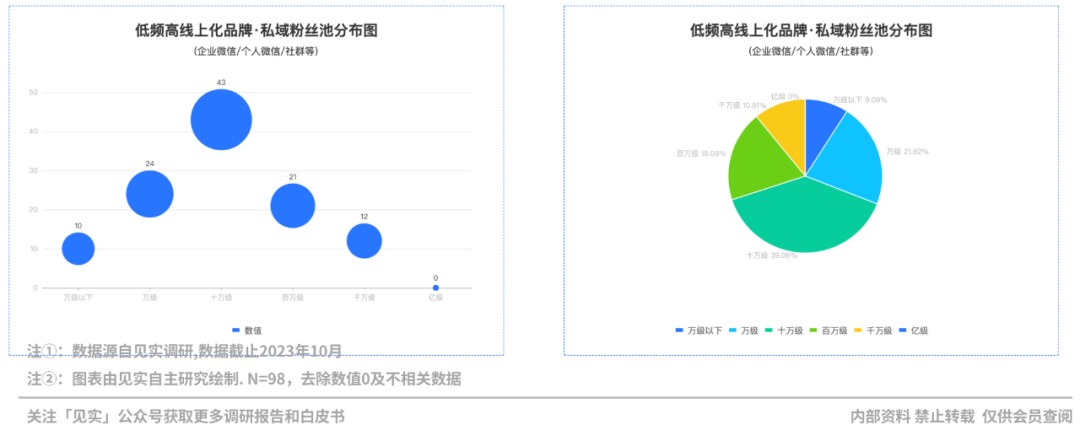Click the pie label 亿级 0%
This screenshot has height=430, width=1080.
pos(785,96)
